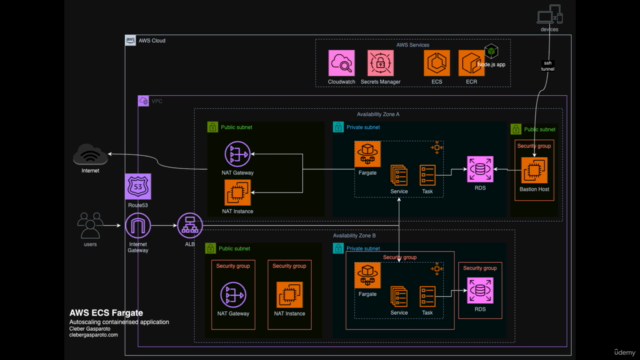Click the AWS Cloud logo icon

click(130, 40)
